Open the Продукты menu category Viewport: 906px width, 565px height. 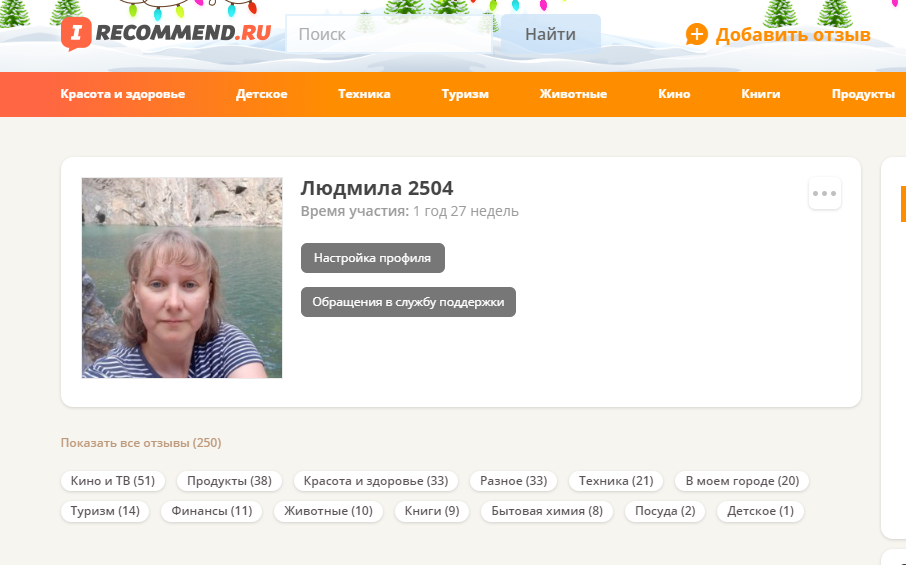pos(863,94)
